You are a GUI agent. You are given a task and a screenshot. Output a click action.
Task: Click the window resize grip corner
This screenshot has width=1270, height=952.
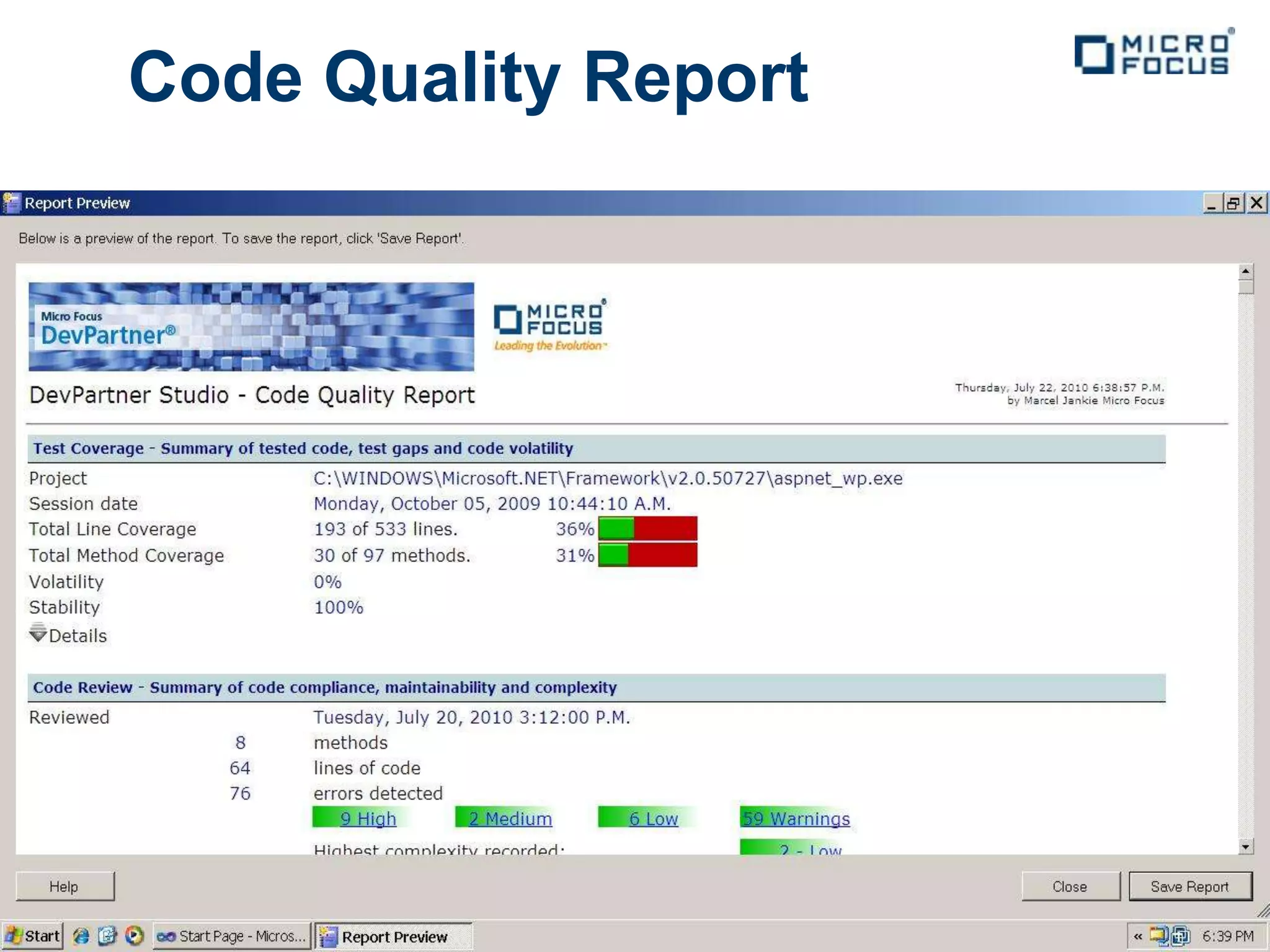(x=1263, y=910)
